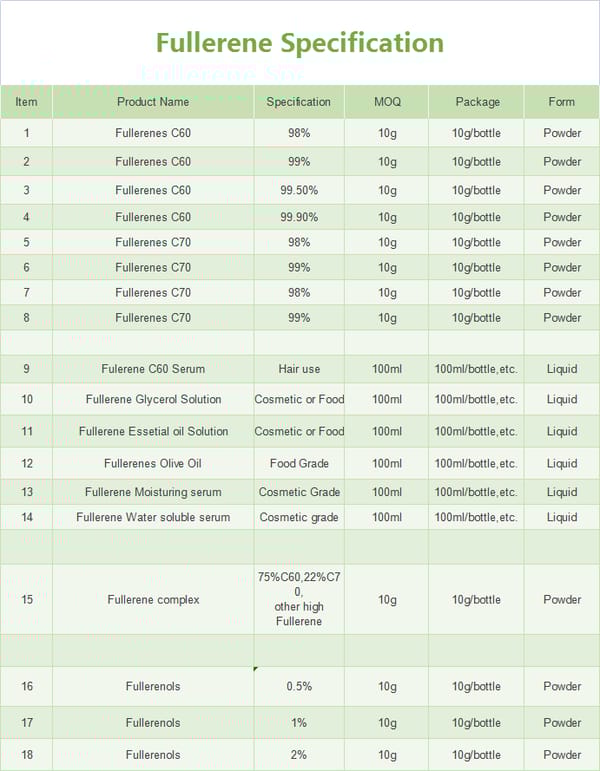
Task: Click the Fullerene Water soluble serum cell
Action: point(153,517)
